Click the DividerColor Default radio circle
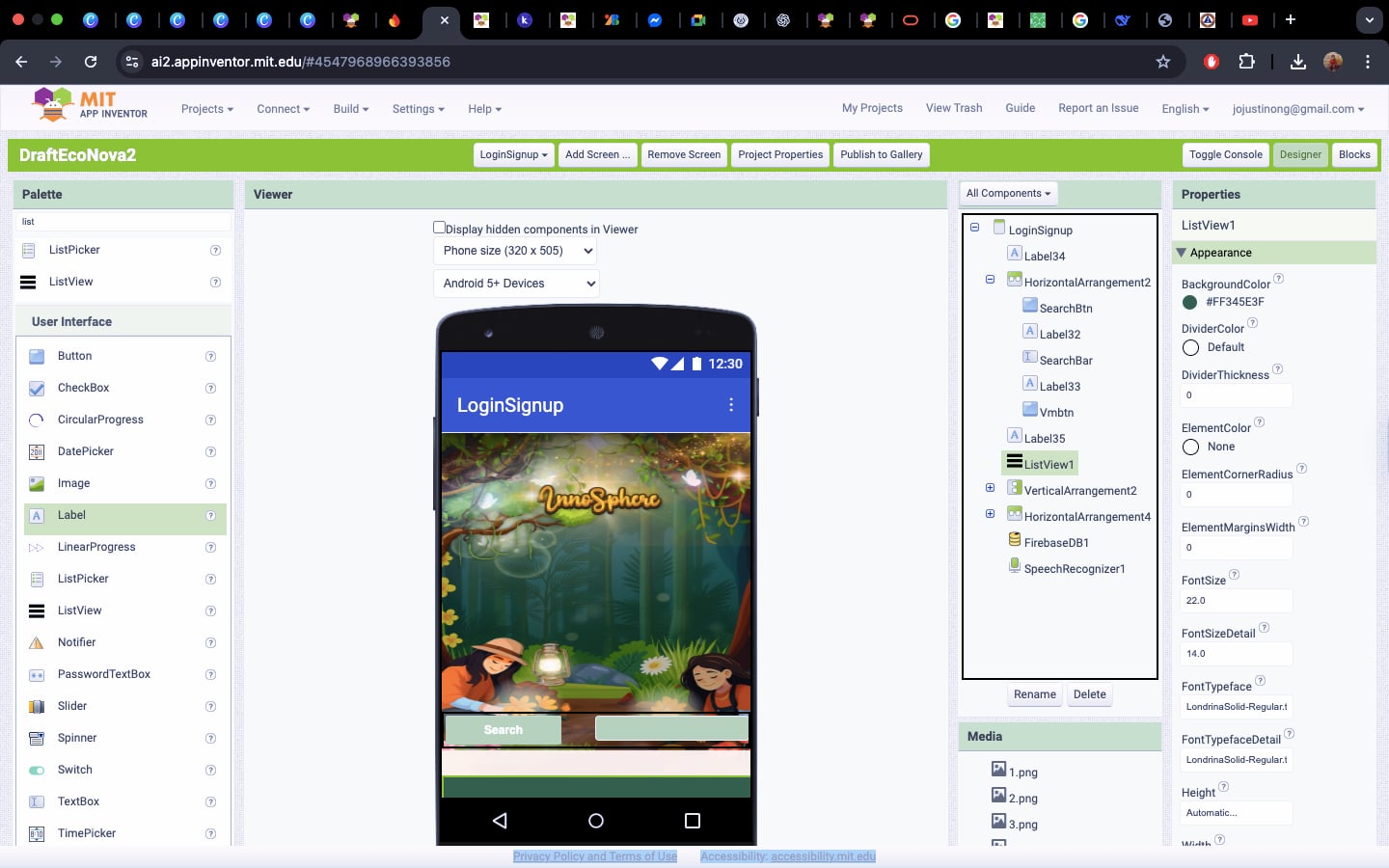This screenshot has width=1389, height=868. click(1190, 347)
